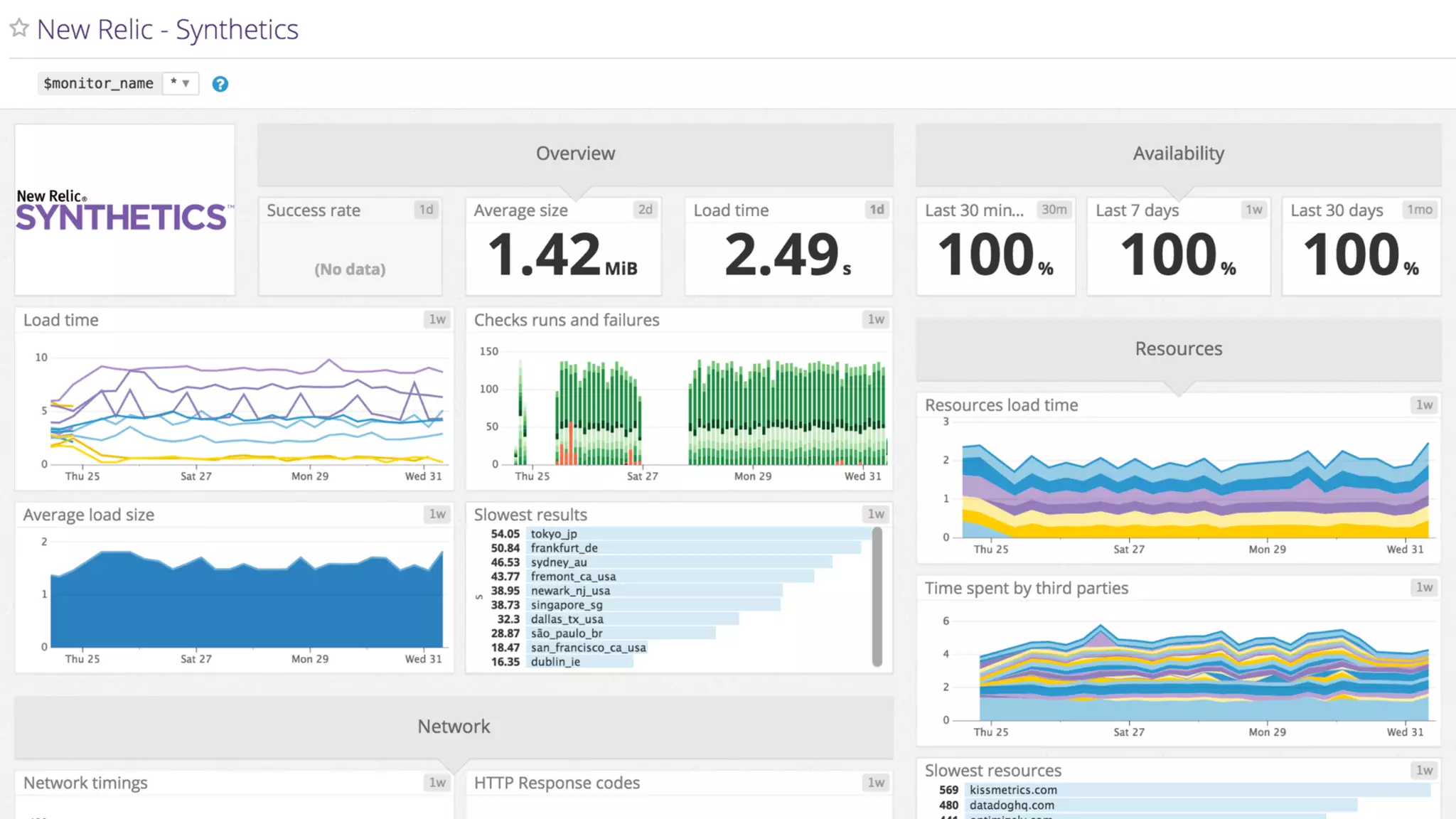Select the tokyo_jp row in Slowest results
The width and height of the screenshot is (1456, 819).
(x=555, y=534)
